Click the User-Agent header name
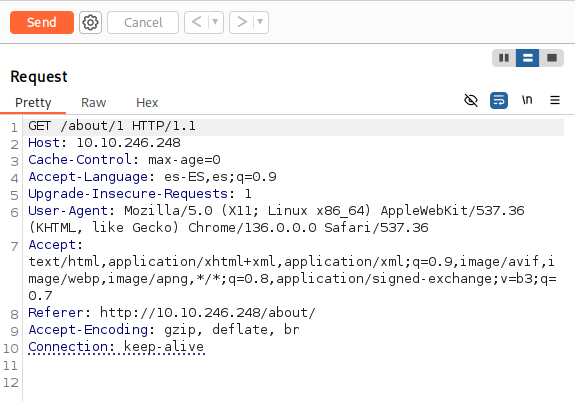Image resolution: width=575 pixels, height=401 pixels. click(68, 211)
